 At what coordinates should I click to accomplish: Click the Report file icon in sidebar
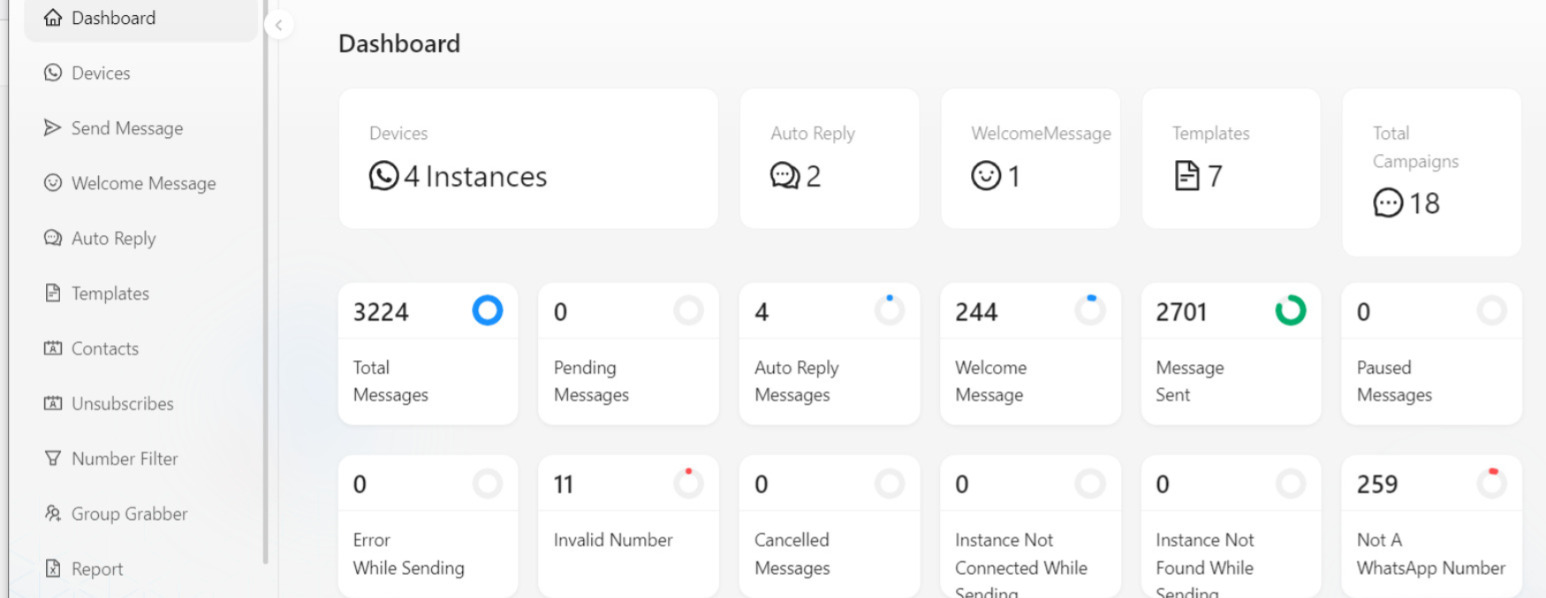coord(52,568)
